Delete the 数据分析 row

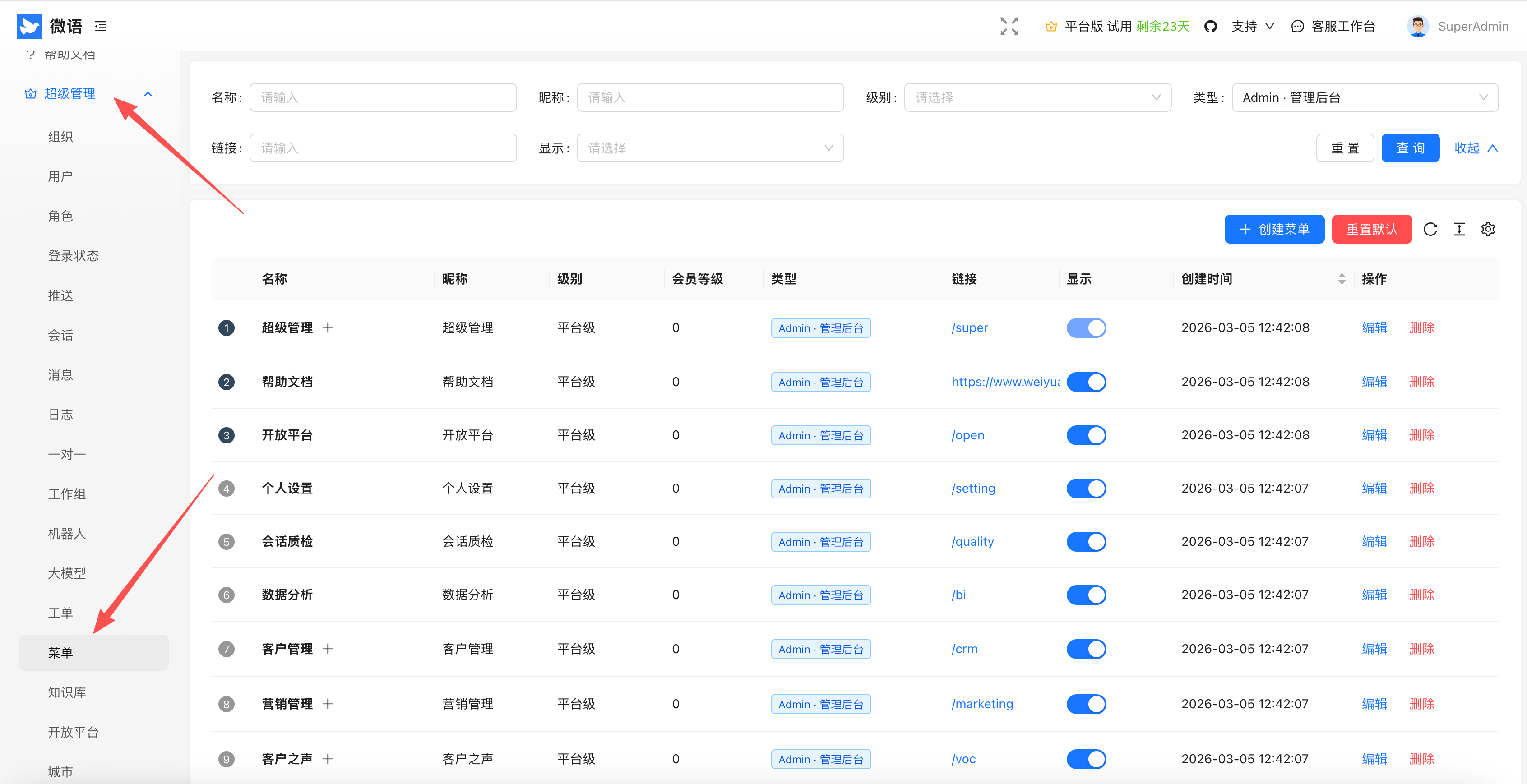coord(1421,595)
